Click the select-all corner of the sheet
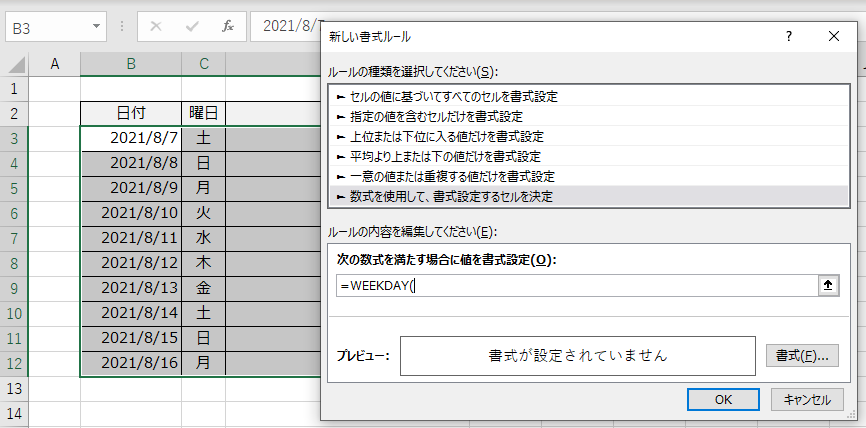Image resolution: width=866 pixels, height=428 pixels. tap(15, 64)
